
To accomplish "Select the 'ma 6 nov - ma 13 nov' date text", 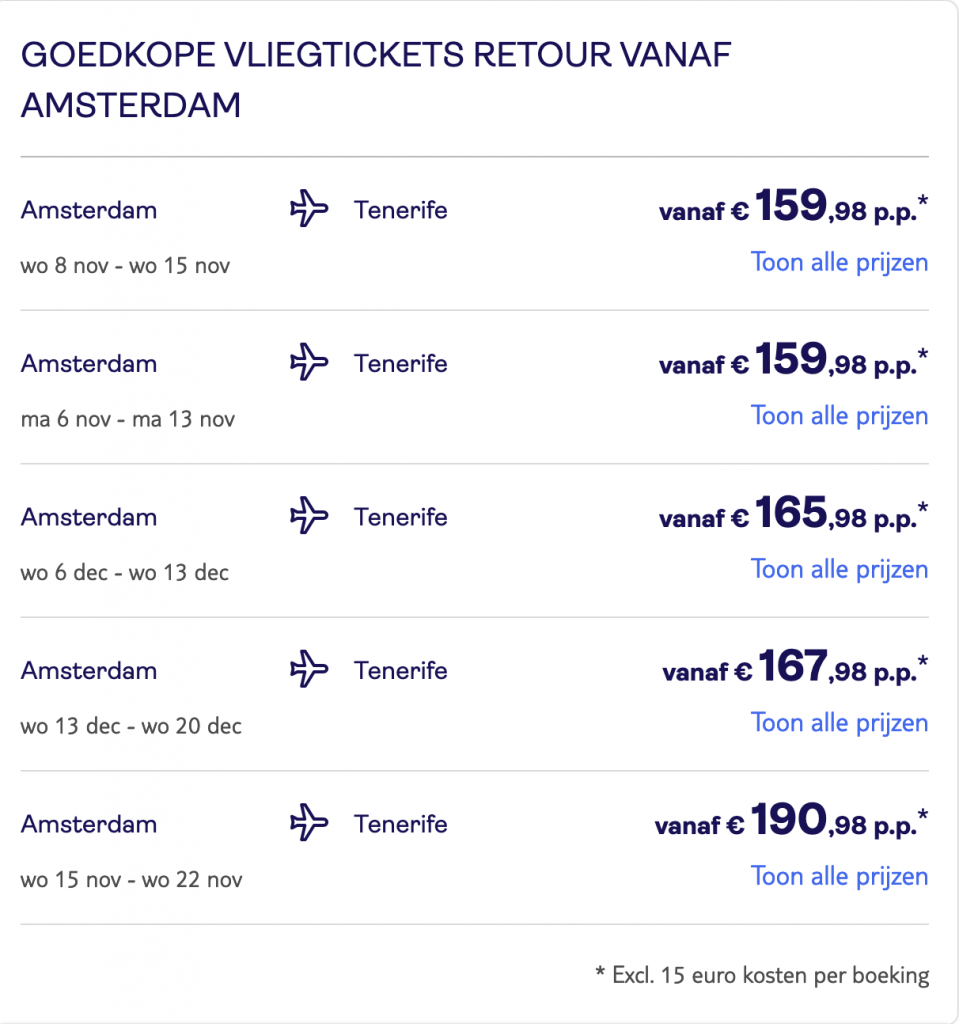I will 128,420.
